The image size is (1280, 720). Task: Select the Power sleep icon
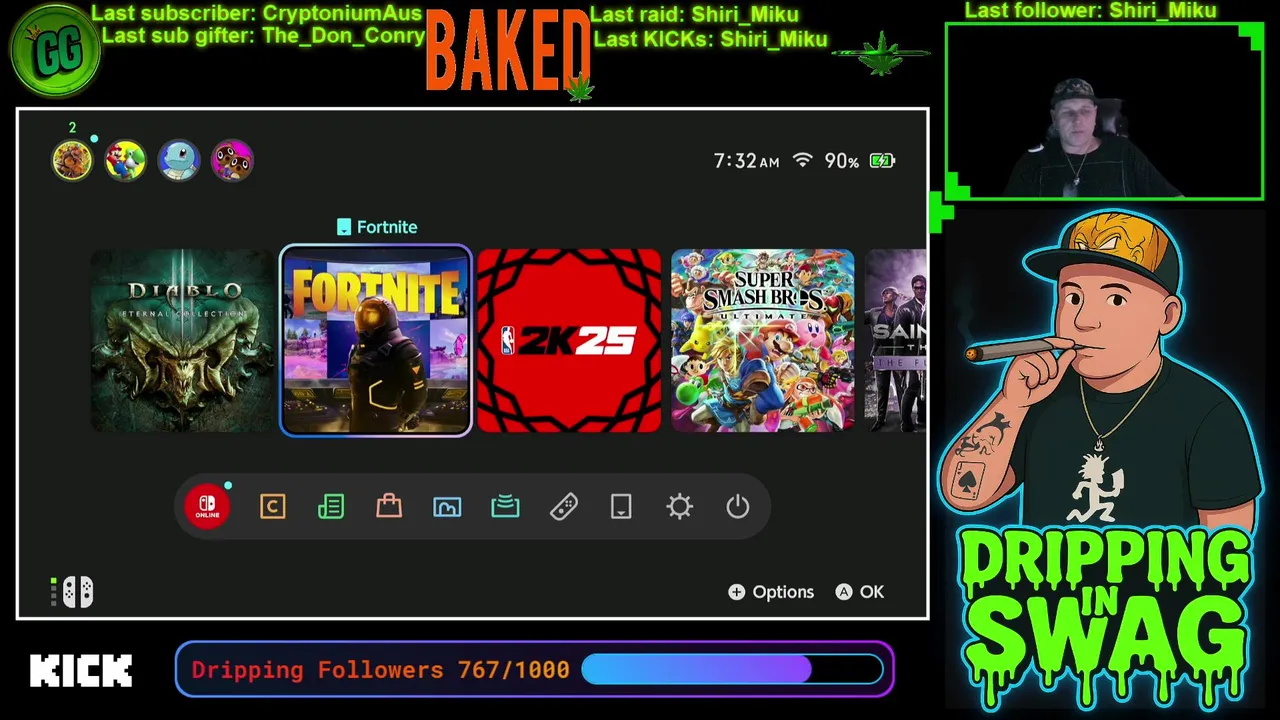[x=738, y=507]
